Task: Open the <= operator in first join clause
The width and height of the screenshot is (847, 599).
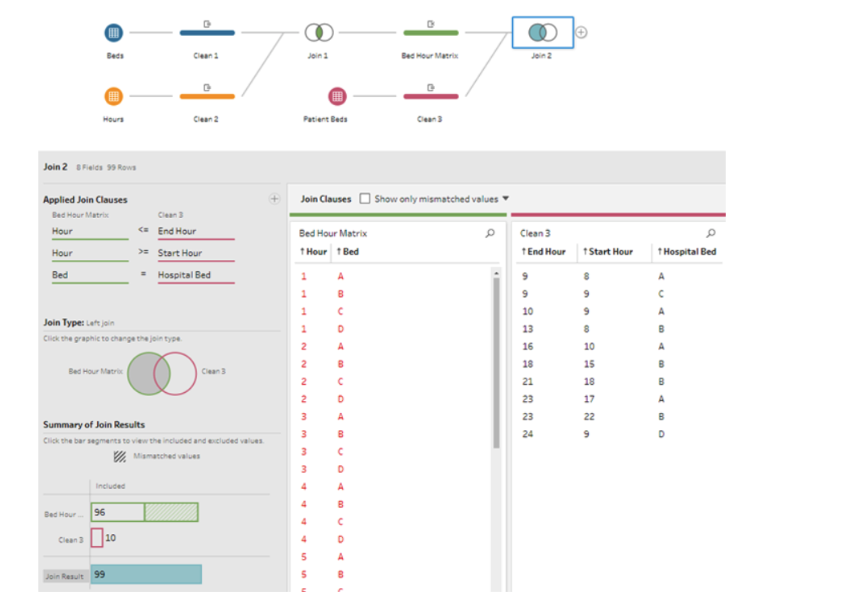Action: (143, 231)
